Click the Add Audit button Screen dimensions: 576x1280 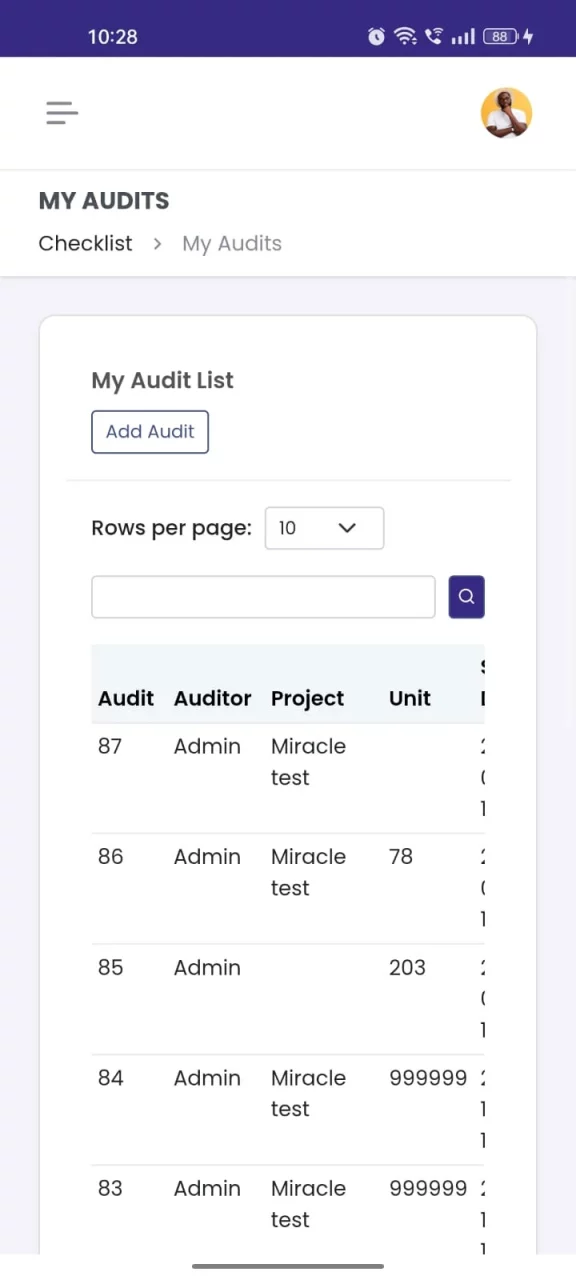point(150,432)
